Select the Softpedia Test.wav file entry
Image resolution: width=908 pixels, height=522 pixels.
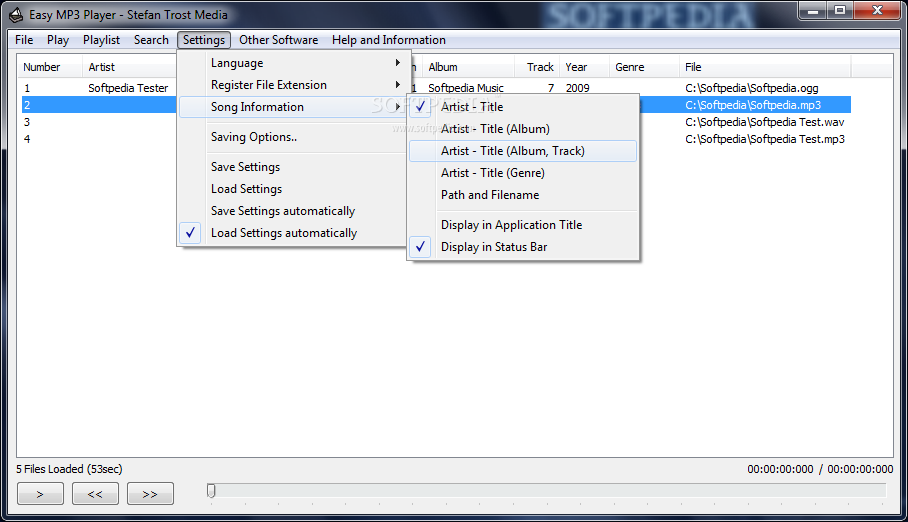tap(764, 122)
